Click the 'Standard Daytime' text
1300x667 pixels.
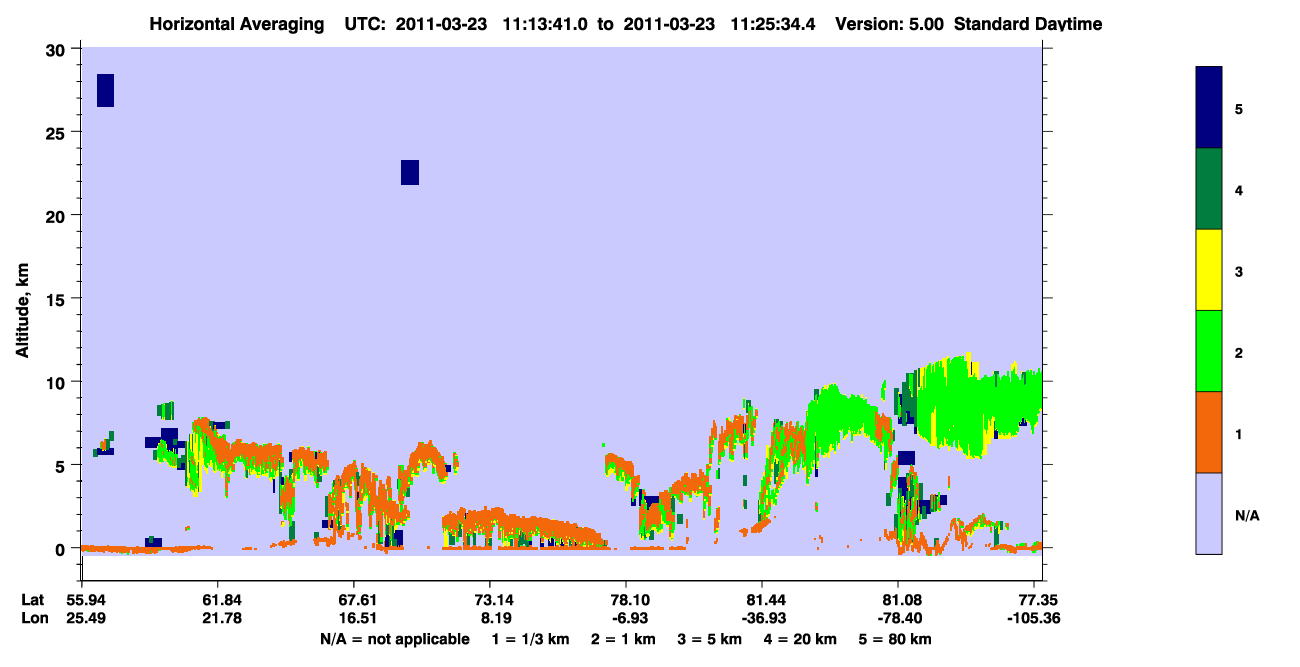(x=1028, y=24)
